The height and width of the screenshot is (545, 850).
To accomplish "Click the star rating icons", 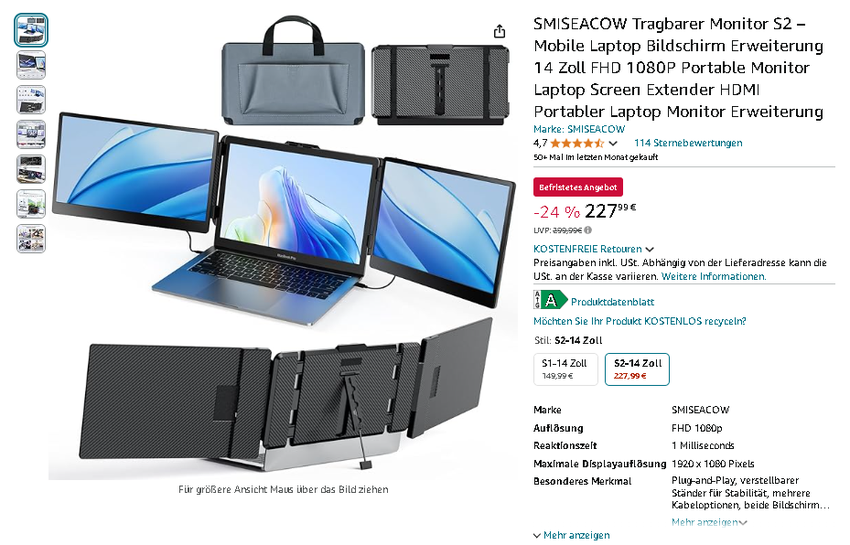I will point(577,143).
